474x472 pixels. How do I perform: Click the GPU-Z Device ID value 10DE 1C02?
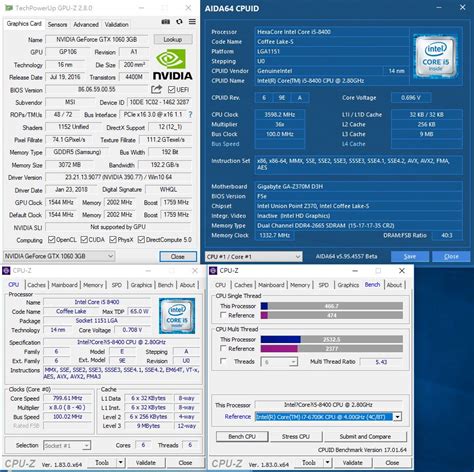(x=159, y=102)
